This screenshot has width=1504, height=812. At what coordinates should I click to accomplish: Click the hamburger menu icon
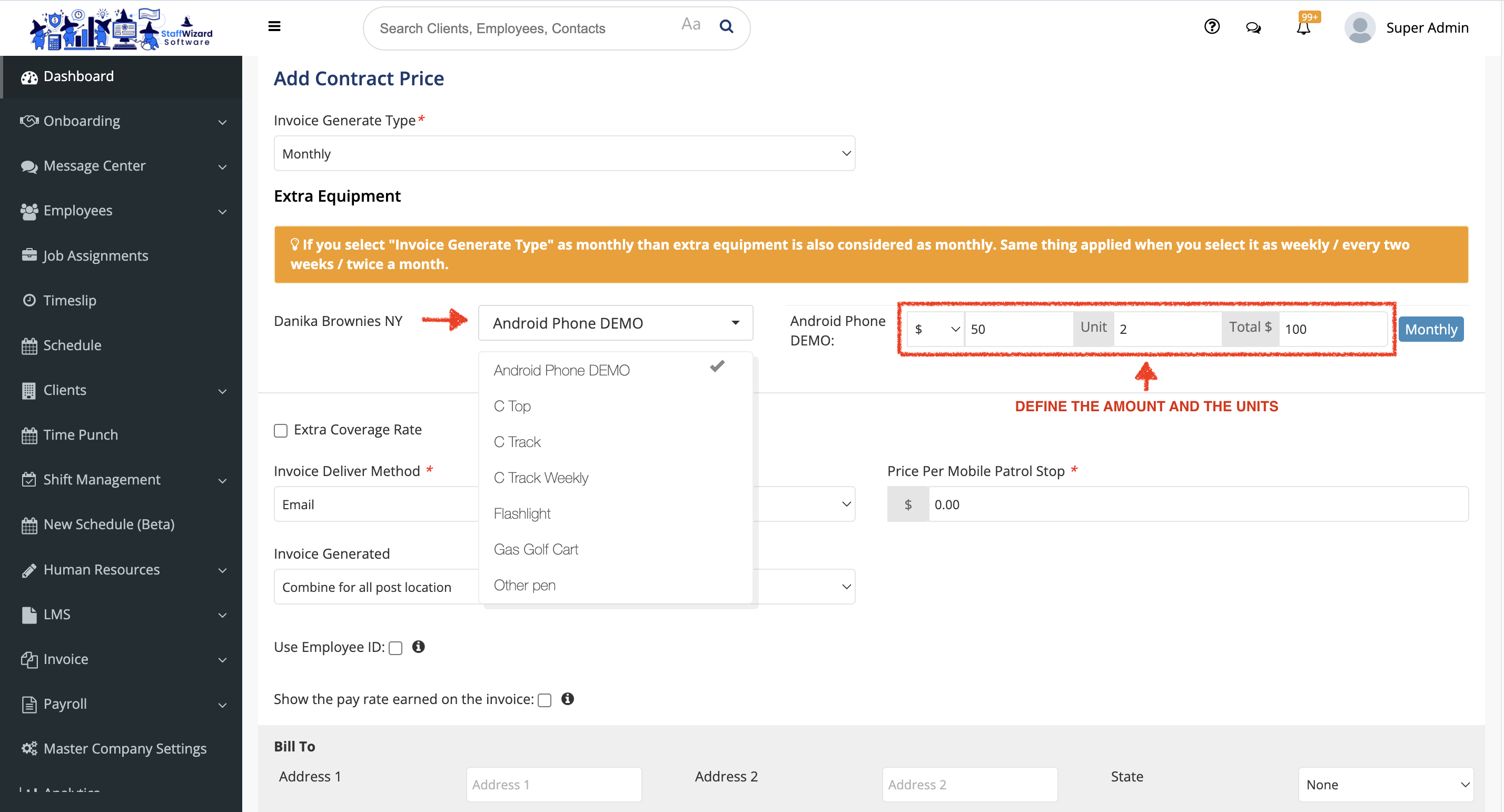pos(274,26)
